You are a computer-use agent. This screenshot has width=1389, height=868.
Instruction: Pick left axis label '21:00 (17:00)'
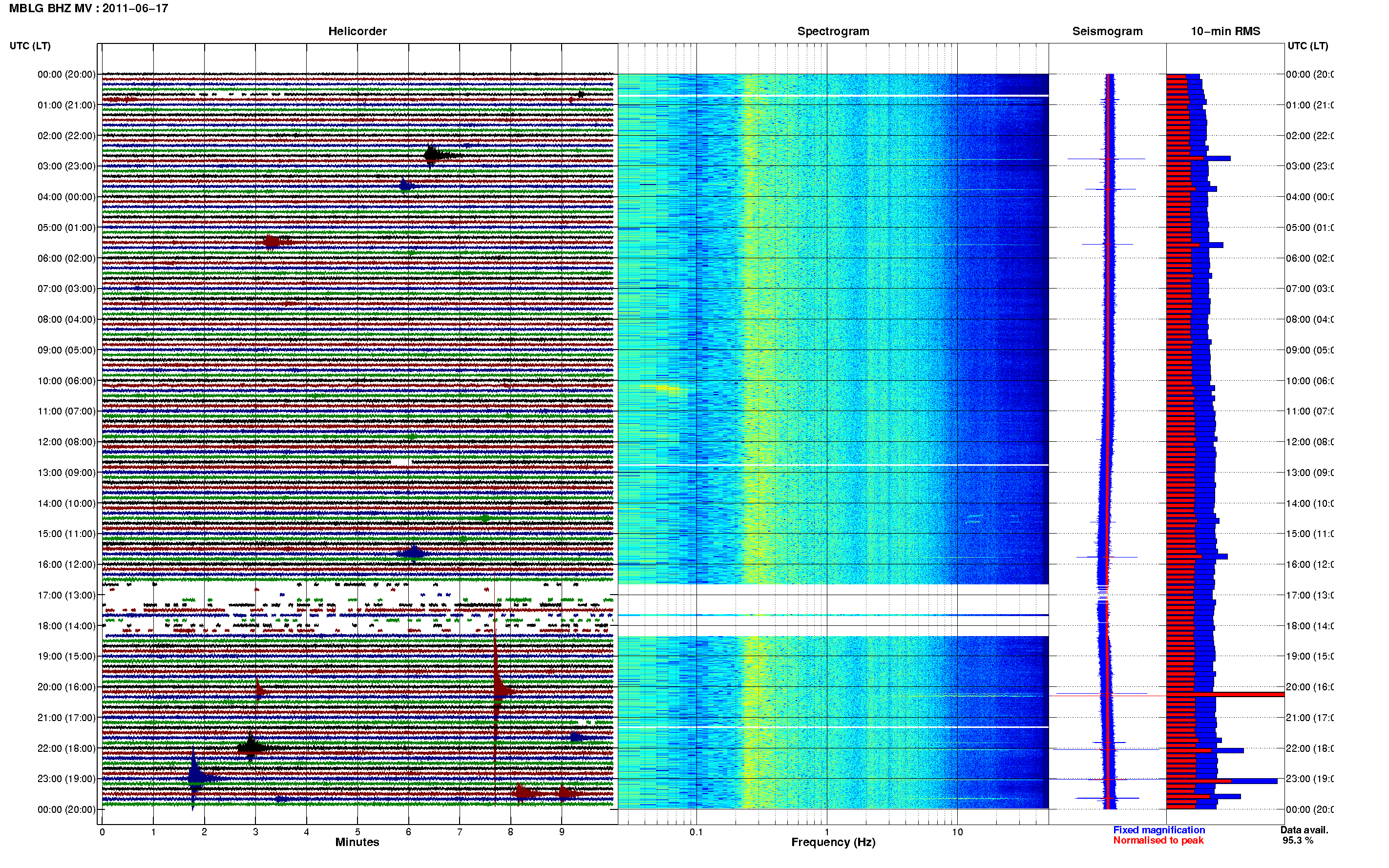(66, 718)
